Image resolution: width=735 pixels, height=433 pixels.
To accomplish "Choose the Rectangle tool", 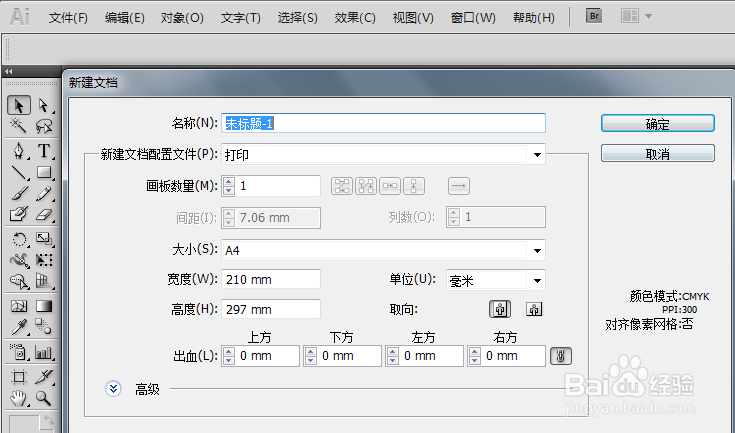I will 44,172.
